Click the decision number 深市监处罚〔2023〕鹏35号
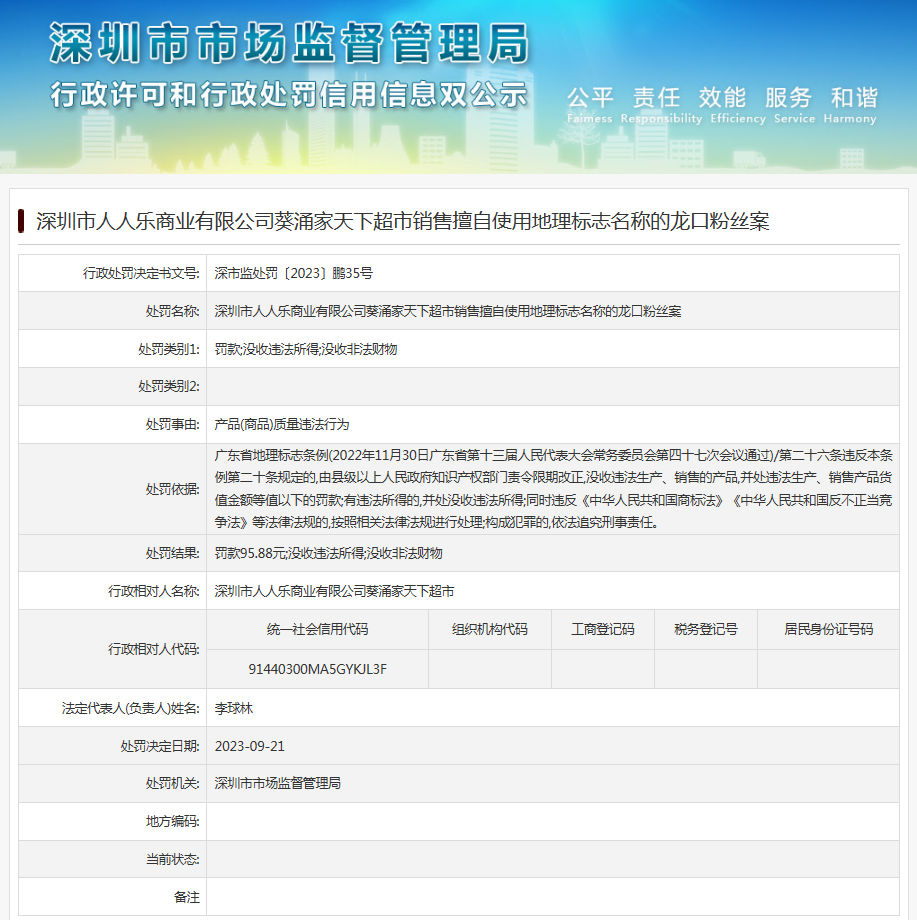 coord(293,273)
